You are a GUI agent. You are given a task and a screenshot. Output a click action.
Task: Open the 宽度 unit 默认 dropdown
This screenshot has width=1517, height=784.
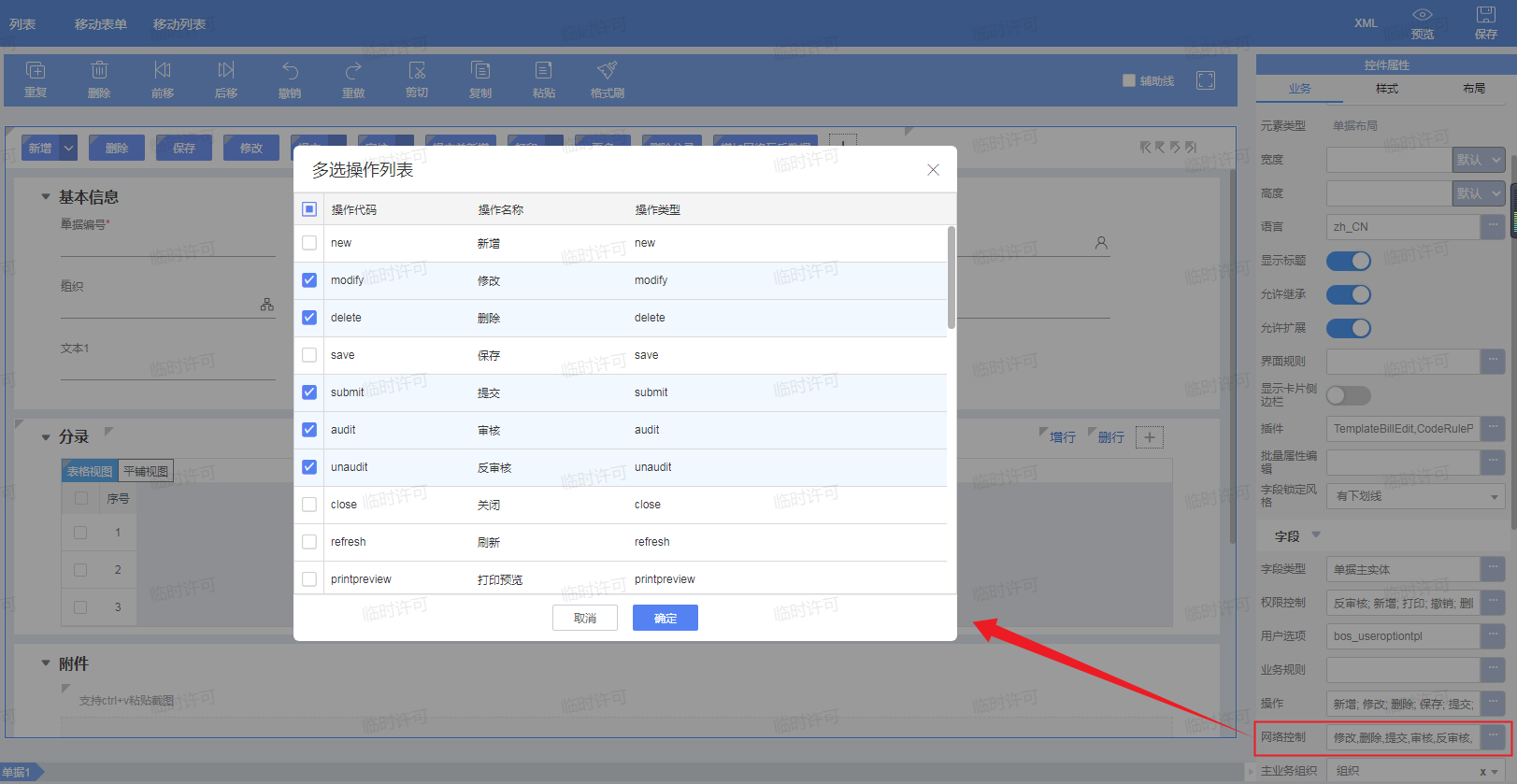click(1478, 160)
